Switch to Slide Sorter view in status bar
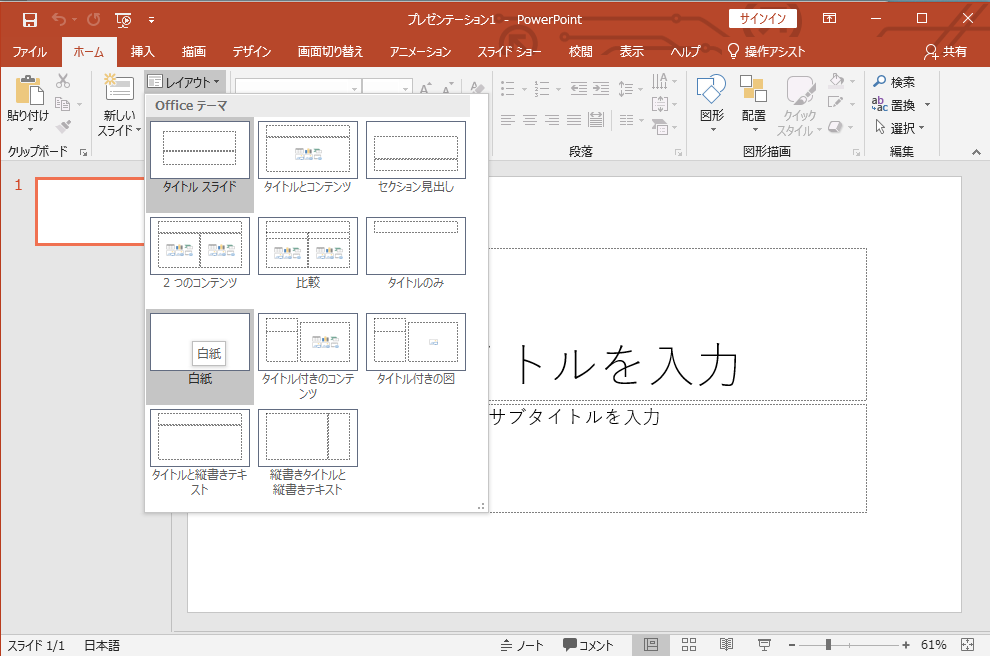 coord(689,645)
